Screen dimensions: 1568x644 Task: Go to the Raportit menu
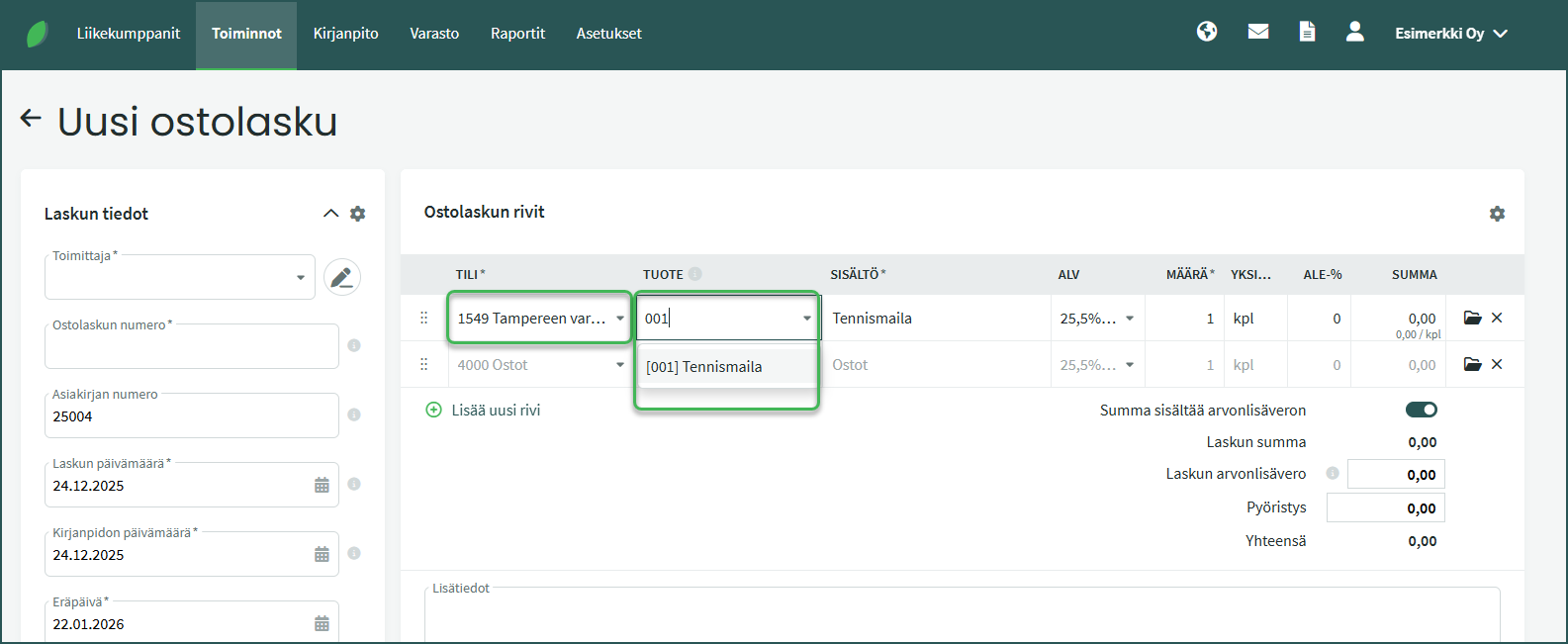coord(517,34)
